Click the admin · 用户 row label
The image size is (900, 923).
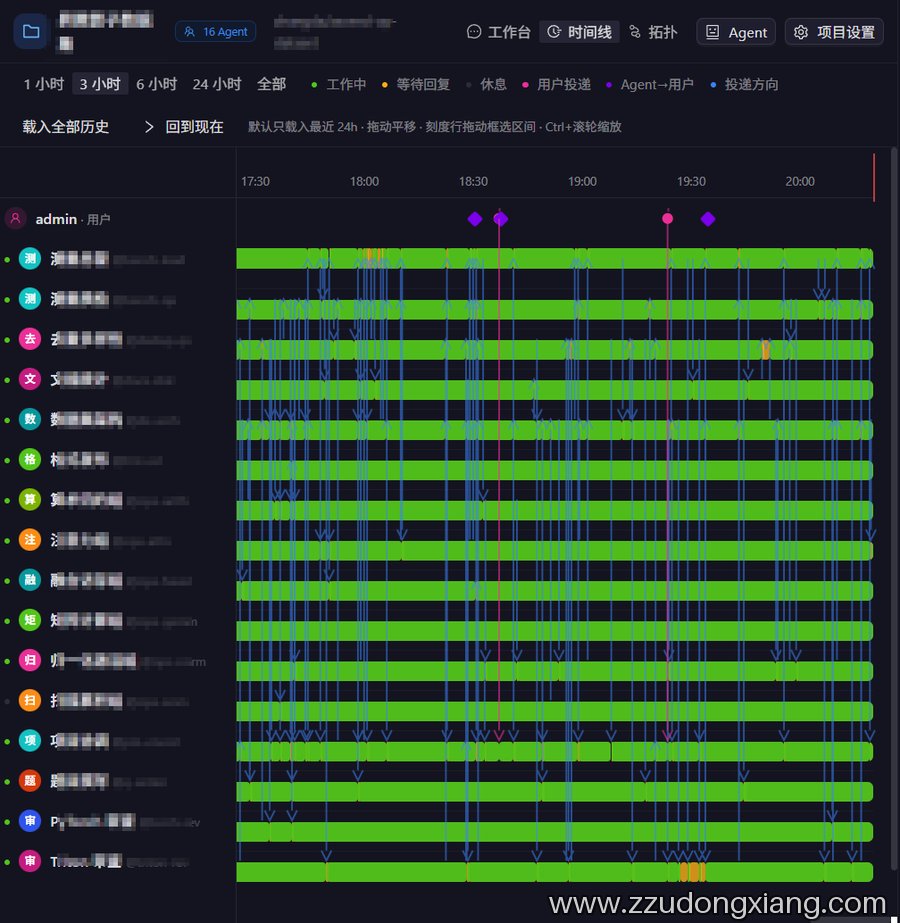(73, 220)
